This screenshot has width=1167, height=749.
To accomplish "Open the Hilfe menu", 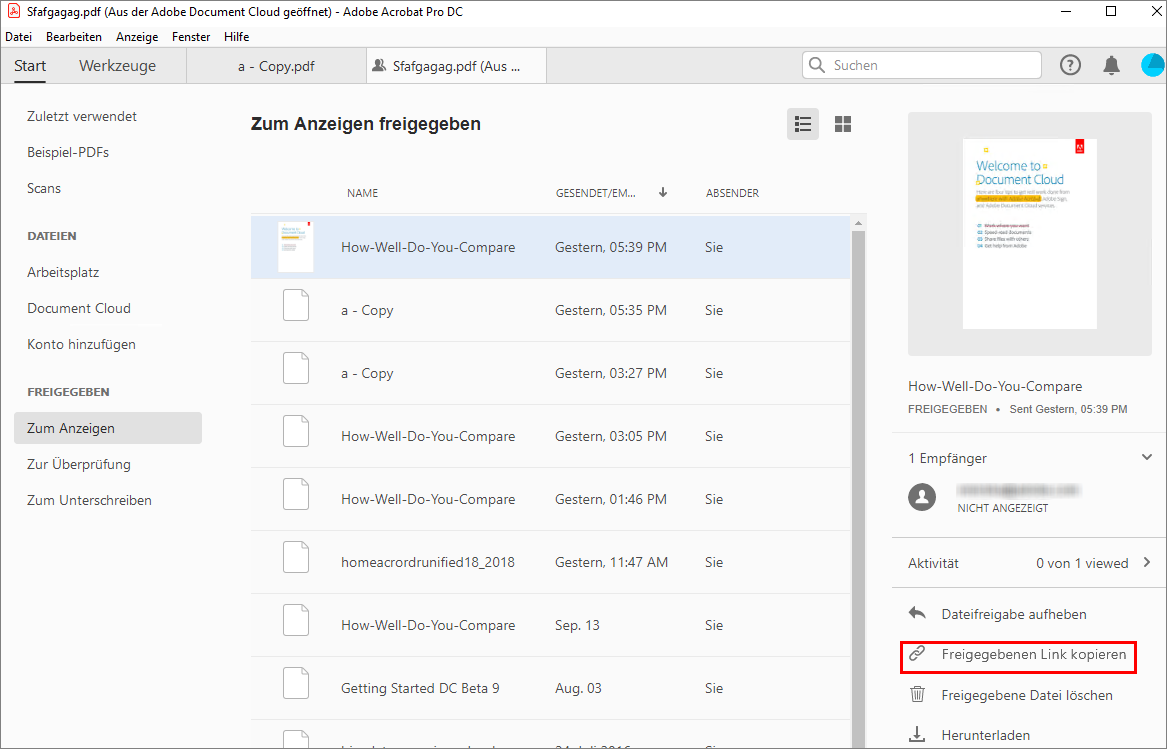I will tap(237, 36).
